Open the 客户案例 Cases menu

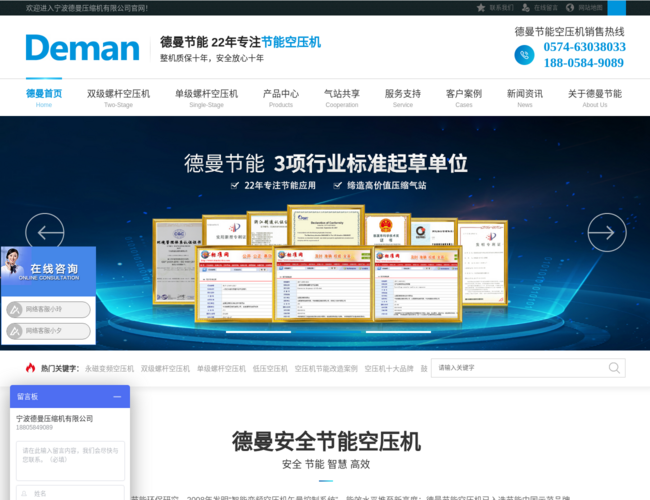coord(464,98)
